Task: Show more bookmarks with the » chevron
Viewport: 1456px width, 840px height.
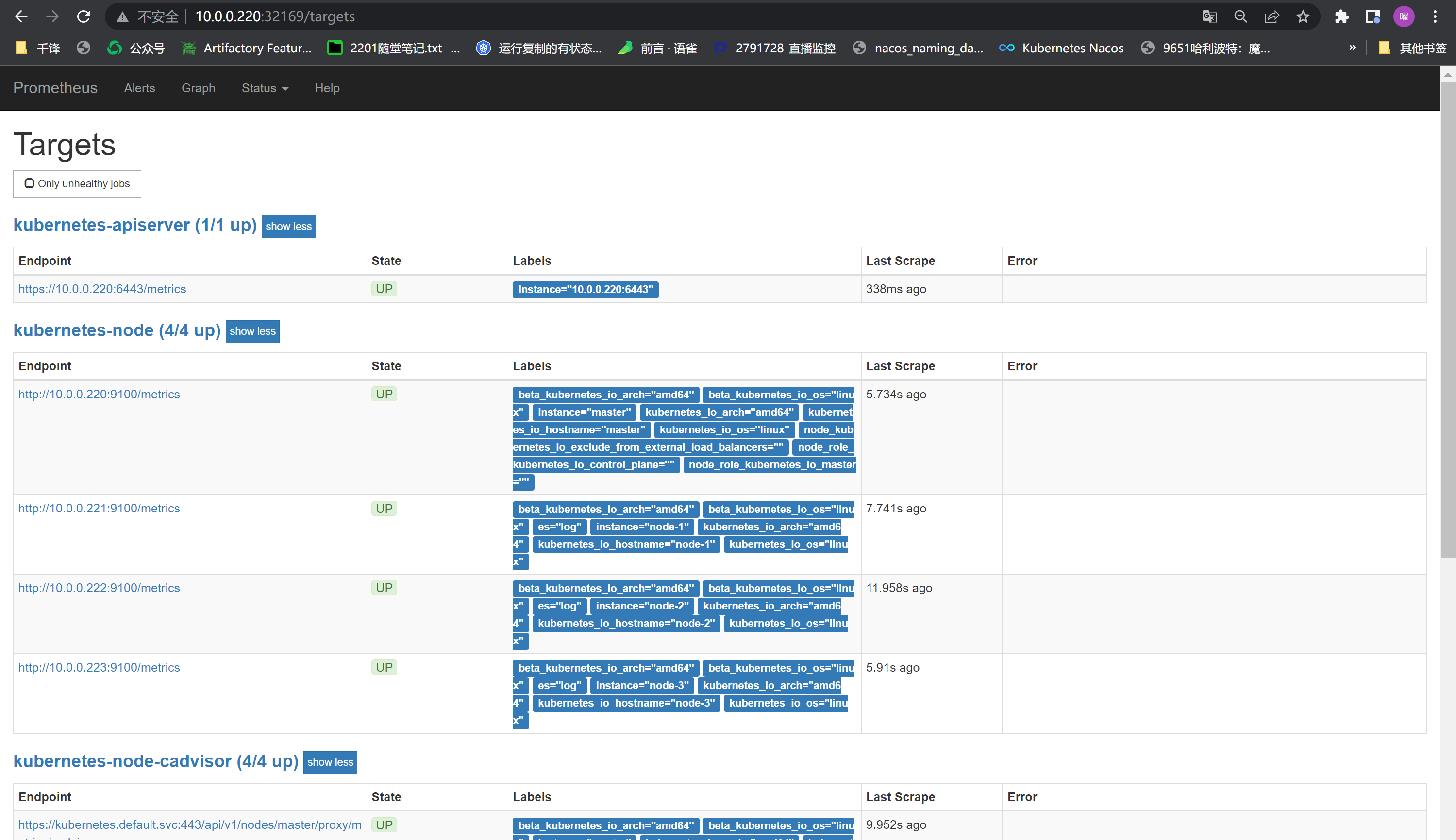Action: tap(1352, 48)
